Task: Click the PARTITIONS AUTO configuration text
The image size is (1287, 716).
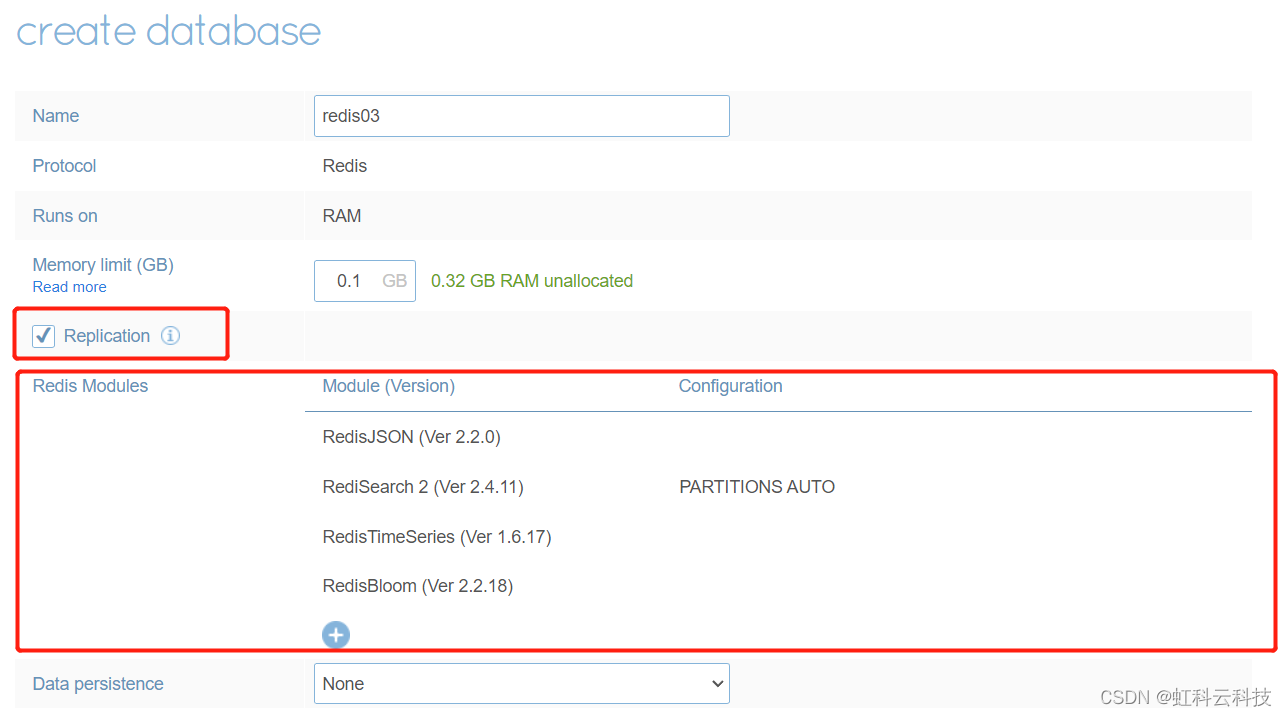Action: [x=757, y=487]
